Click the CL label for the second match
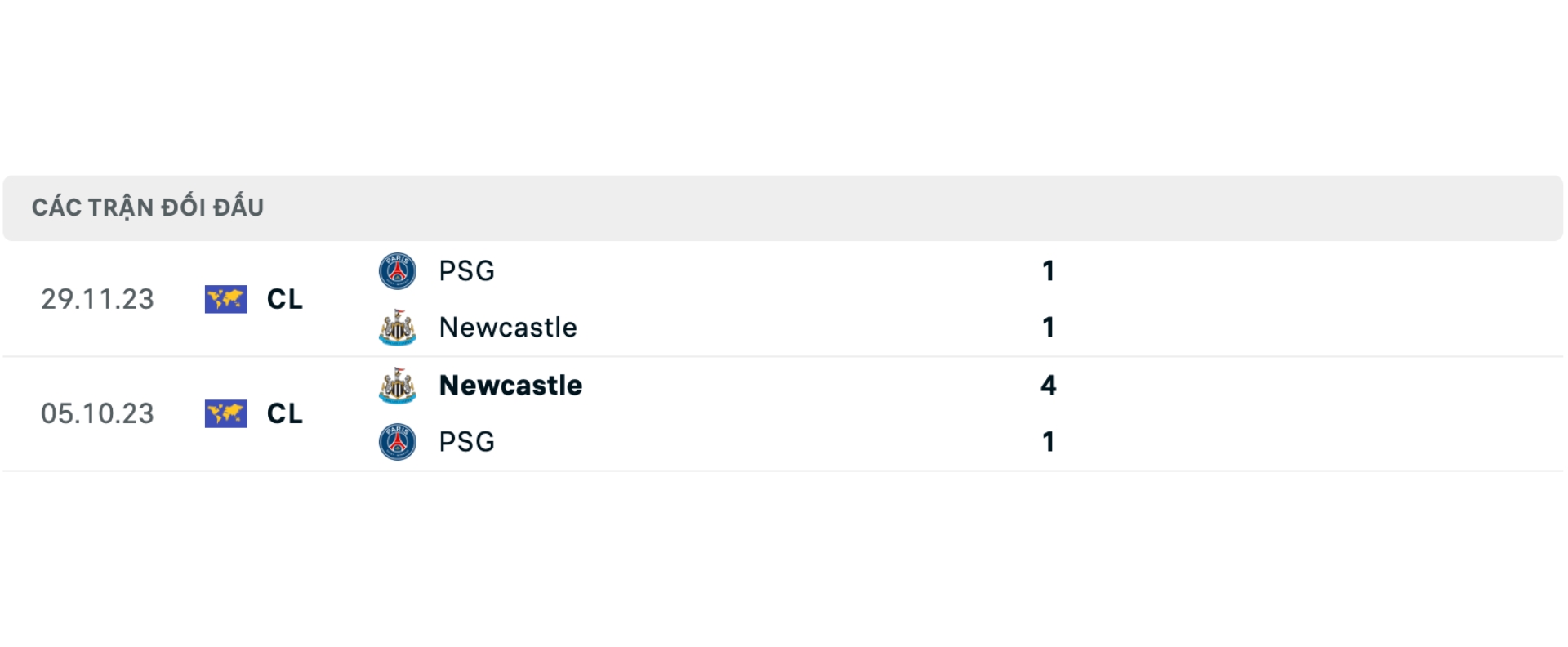This screenshot has height=647, width=1568. [283, 414]
